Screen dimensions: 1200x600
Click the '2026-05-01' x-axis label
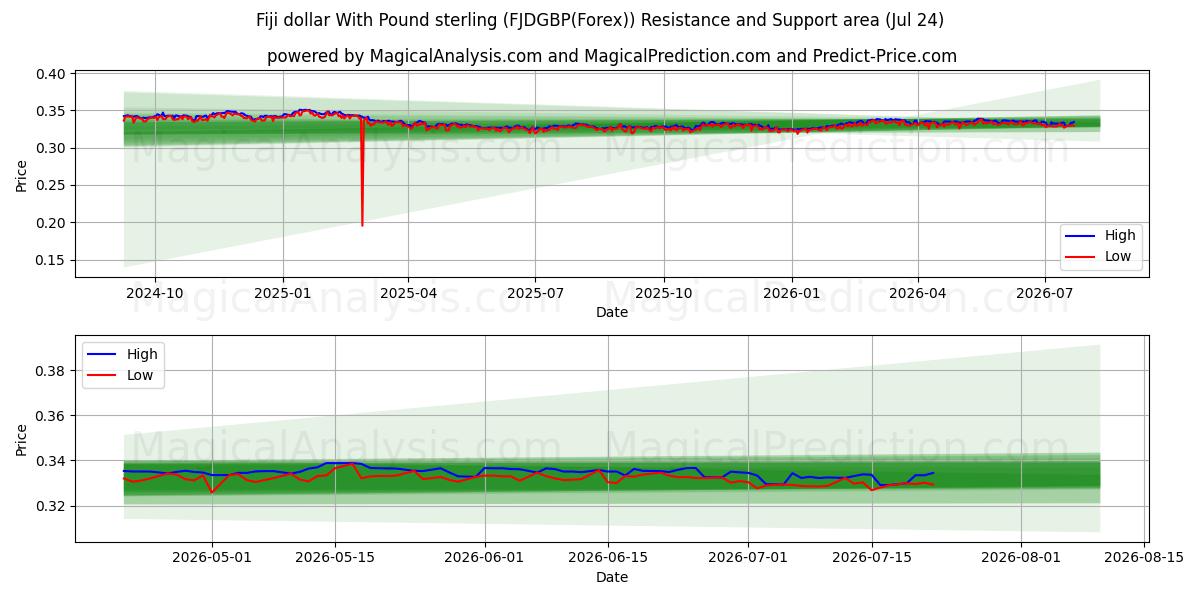212,558
